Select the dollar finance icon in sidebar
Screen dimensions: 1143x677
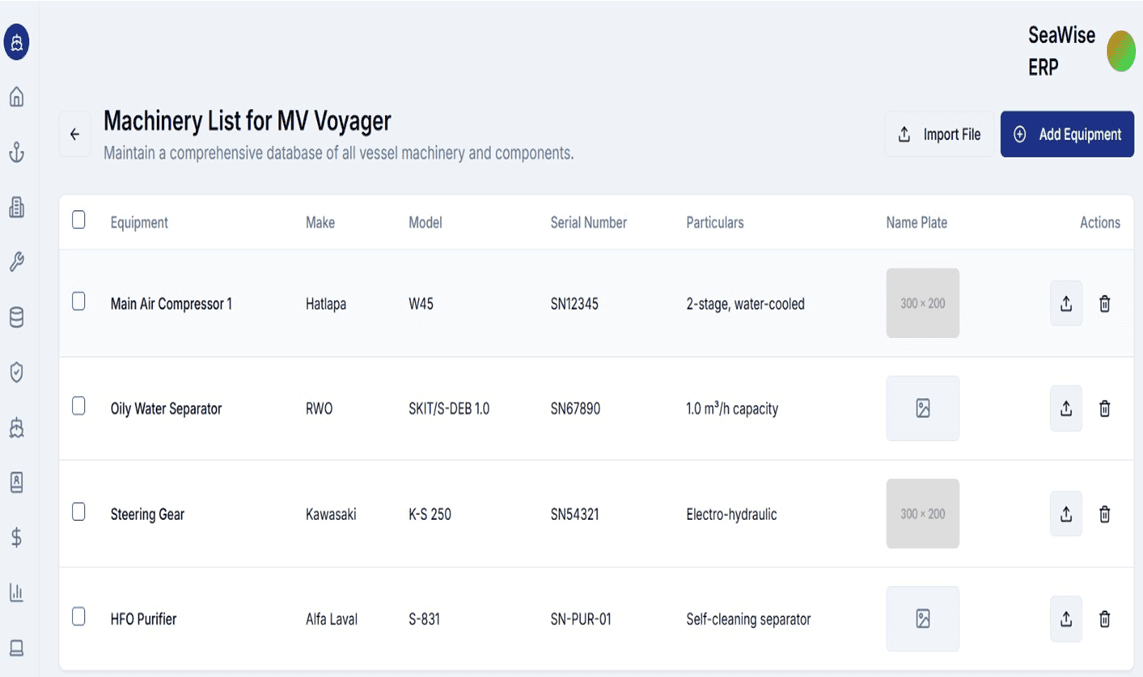click(16, 538)
